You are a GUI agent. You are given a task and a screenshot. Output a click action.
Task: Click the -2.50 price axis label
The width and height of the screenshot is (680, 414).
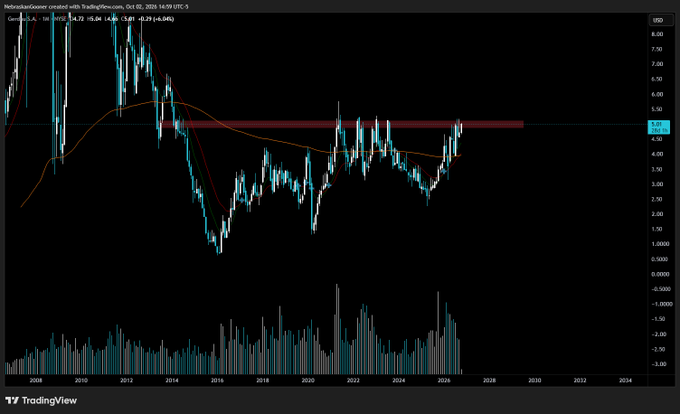(657, 349)
